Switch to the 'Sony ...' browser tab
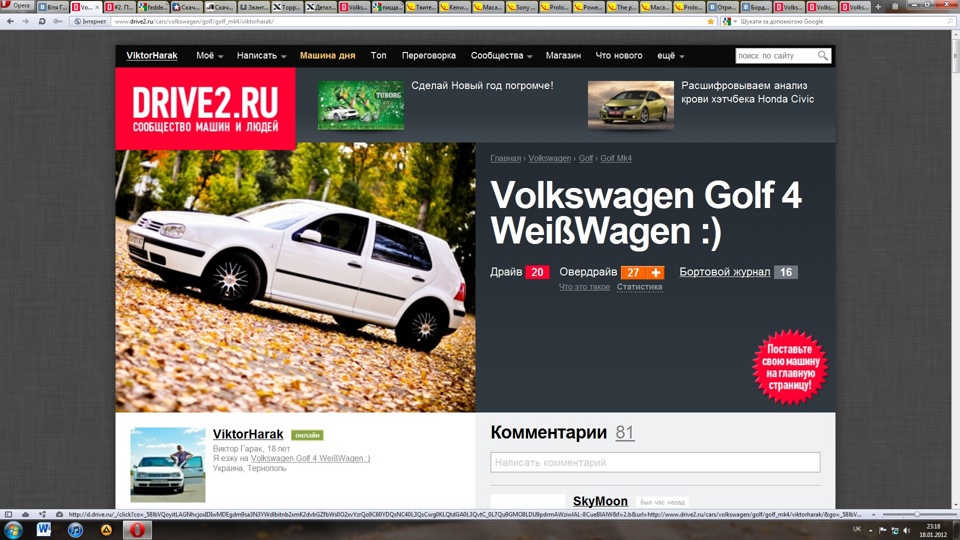Screen dimensions: 960x540 (522, 7)
